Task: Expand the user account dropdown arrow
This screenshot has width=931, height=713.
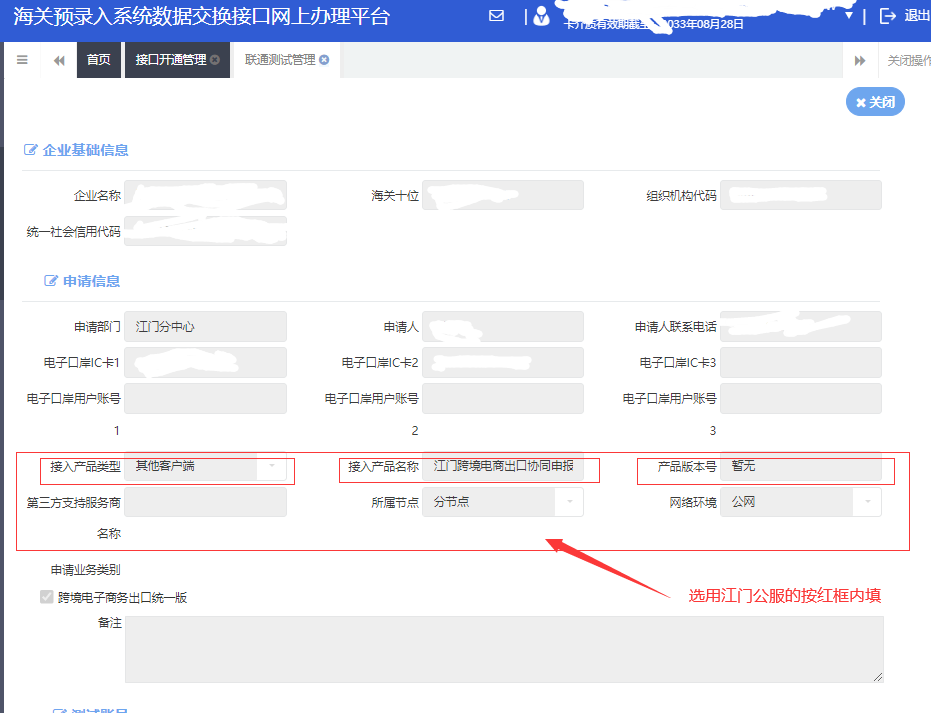Action: point(848,15)
